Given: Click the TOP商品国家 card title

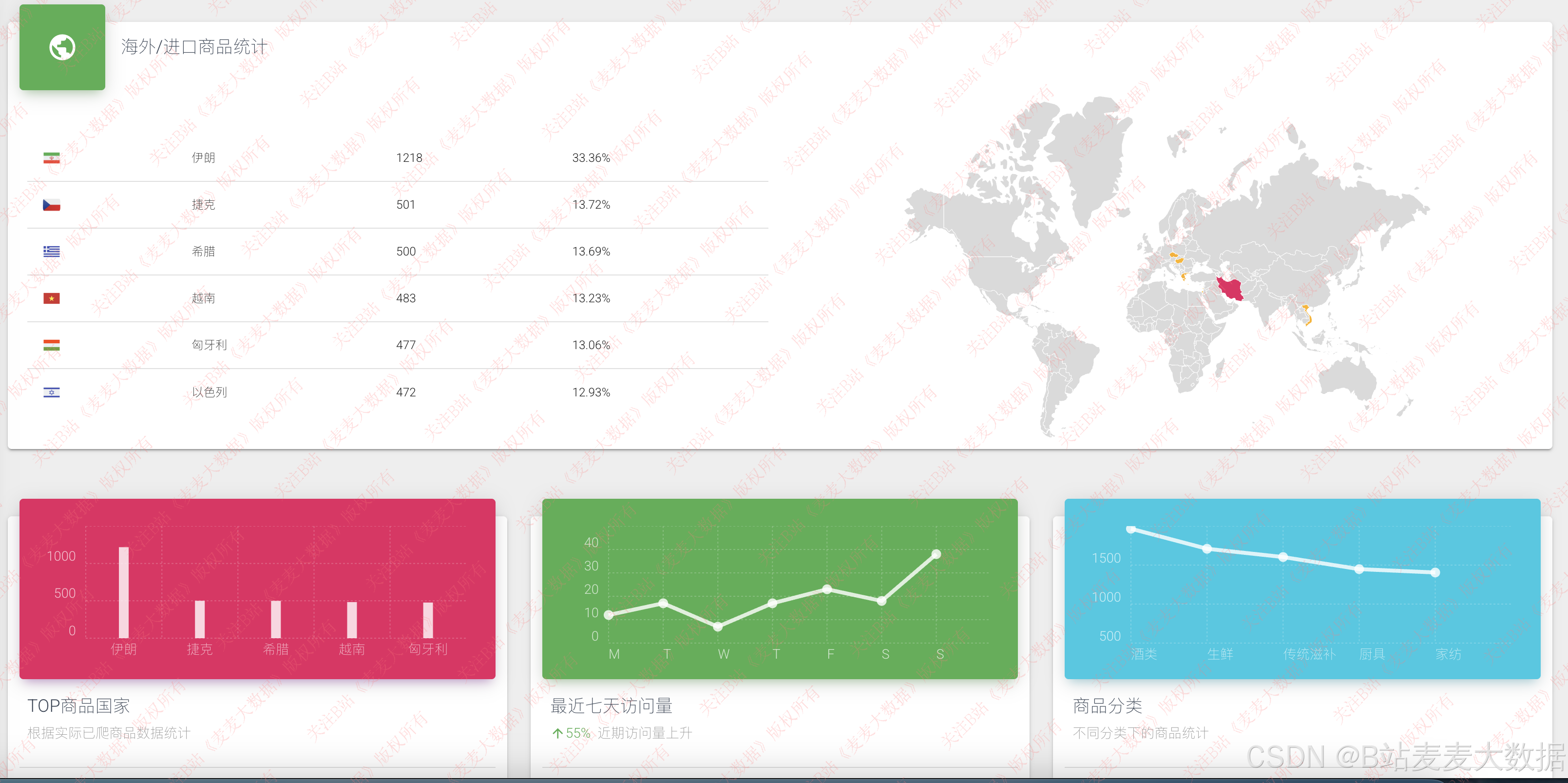Looking at the screenshot, I should (78, 705).
